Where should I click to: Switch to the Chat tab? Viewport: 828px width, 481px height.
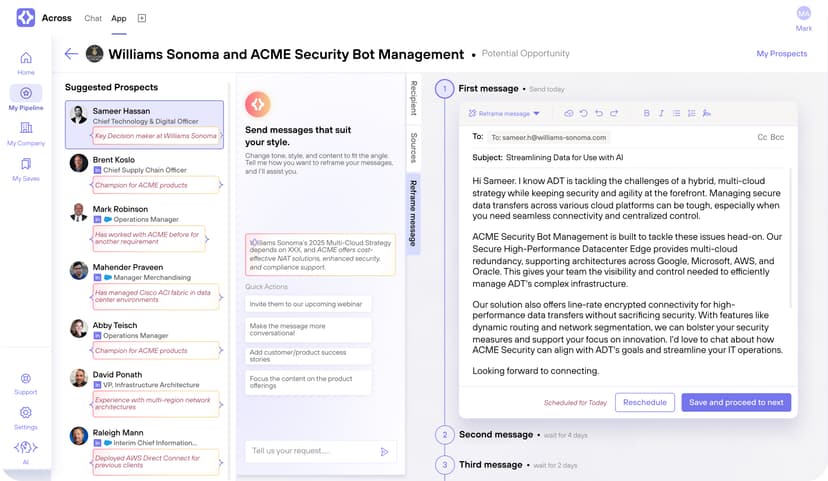[x=93, y=18]
